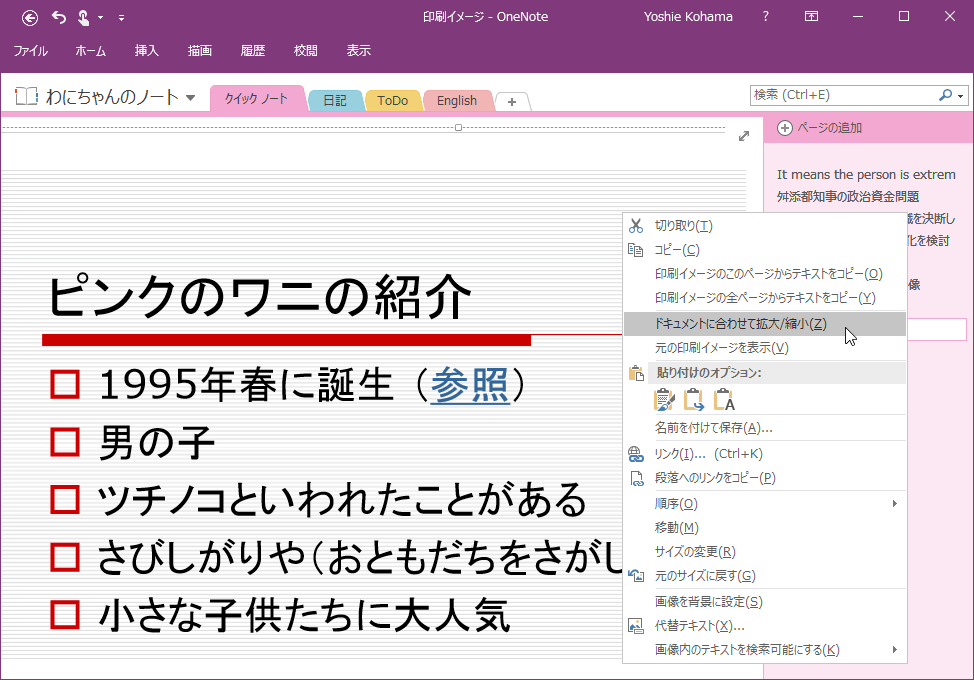
Task: Click the touch/mouse mode hand icon
Action: pyautogui.click(x=83, y=17)
